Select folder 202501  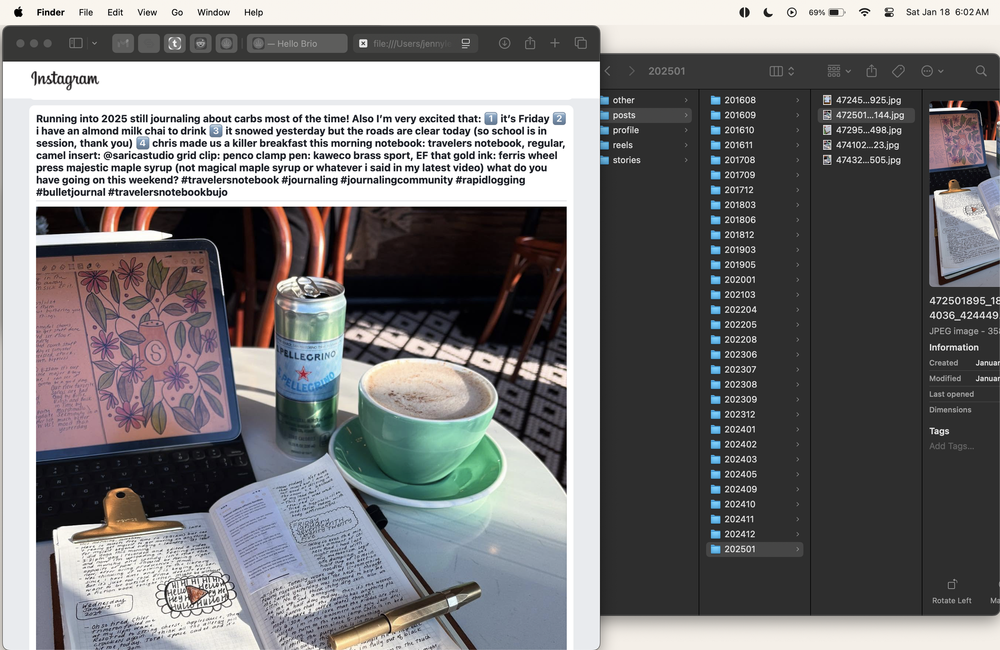(754, 549)
